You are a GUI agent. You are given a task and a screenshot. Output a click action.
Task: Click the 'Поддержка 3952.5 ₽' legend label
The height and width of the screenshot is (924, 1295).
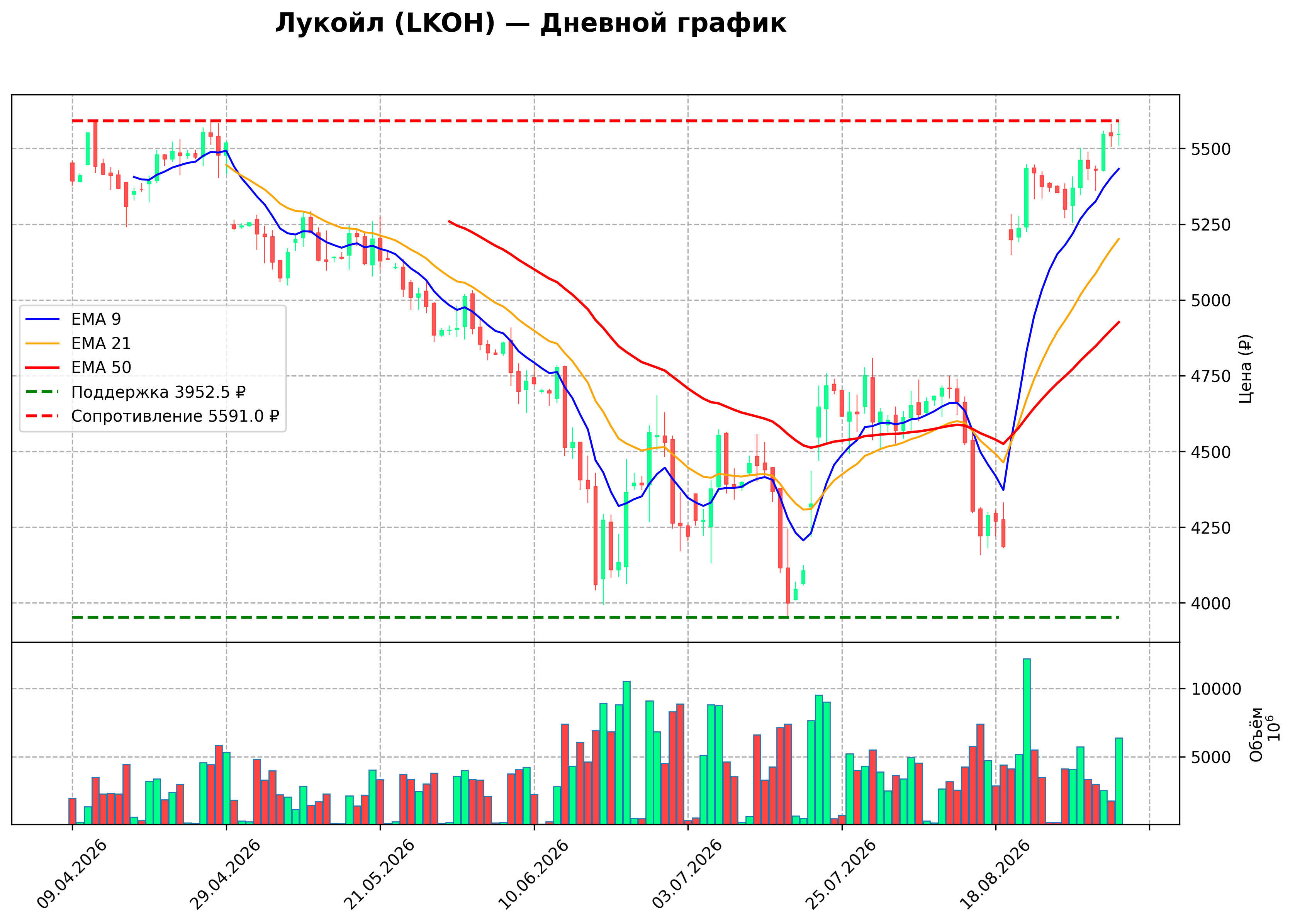click(x=158, y=392)
